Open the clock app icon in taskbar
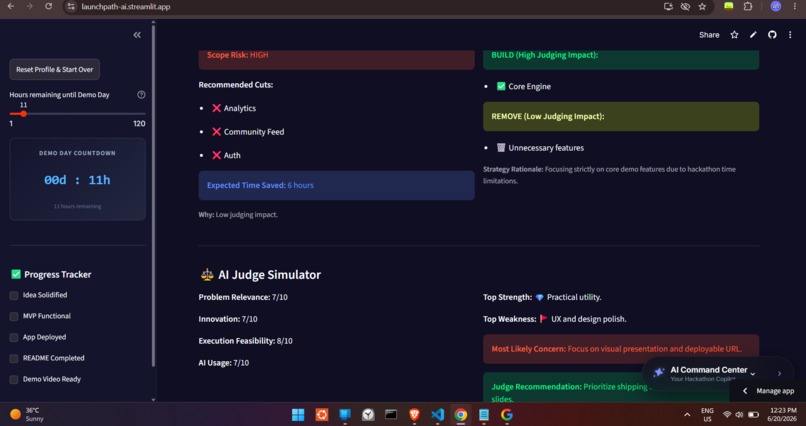The image size is (806, 426). tap(368, 414)
